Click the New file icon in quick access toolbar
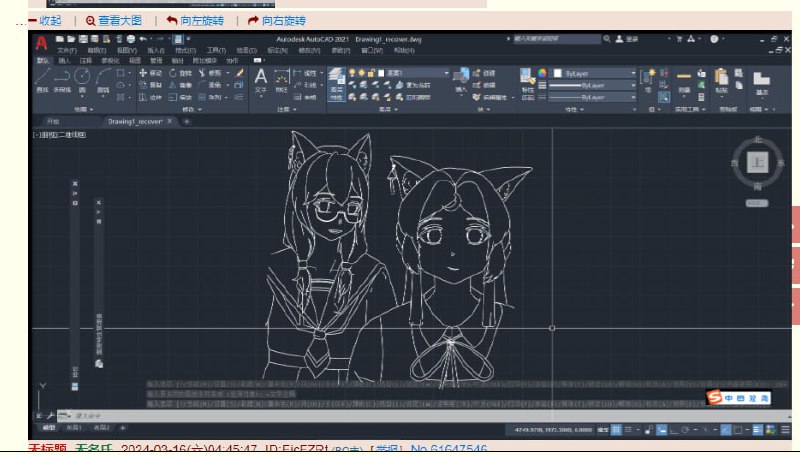Viewport: 800px width, 455px height. click(x=60, y=39)
